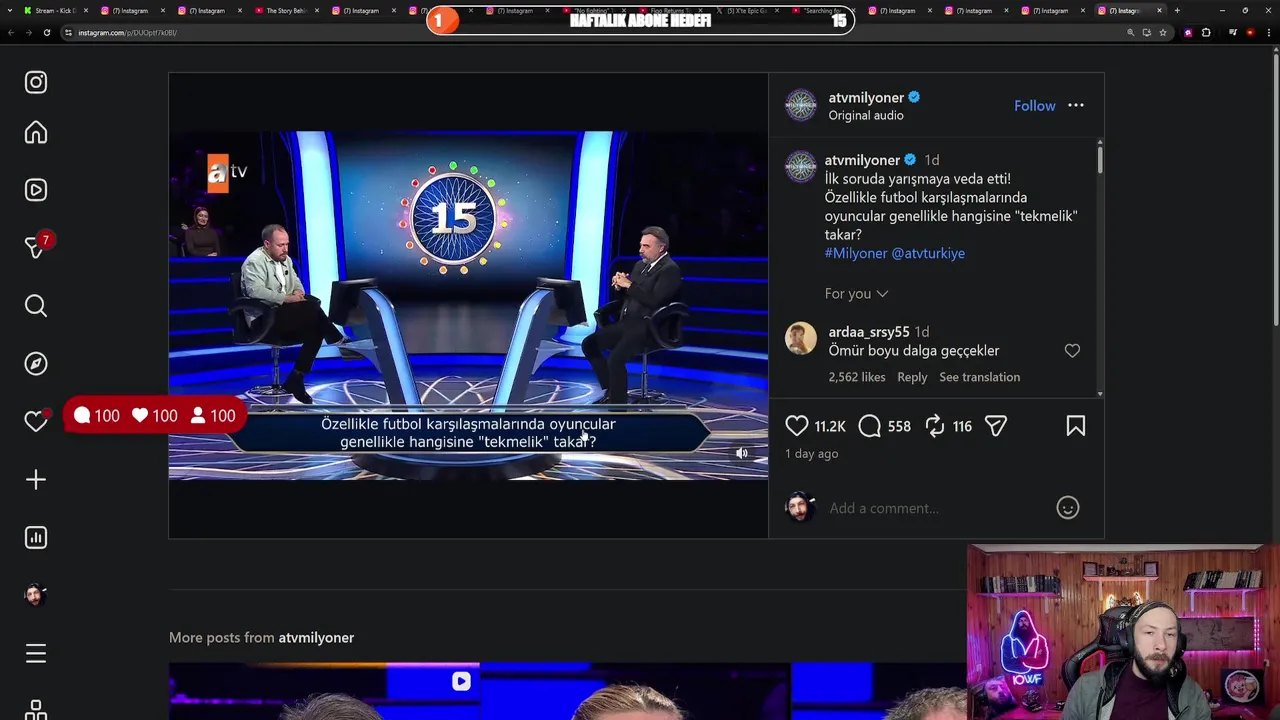
Task: Open atvmilyoner in 'More posts from'
Action: tap(316, 637)
